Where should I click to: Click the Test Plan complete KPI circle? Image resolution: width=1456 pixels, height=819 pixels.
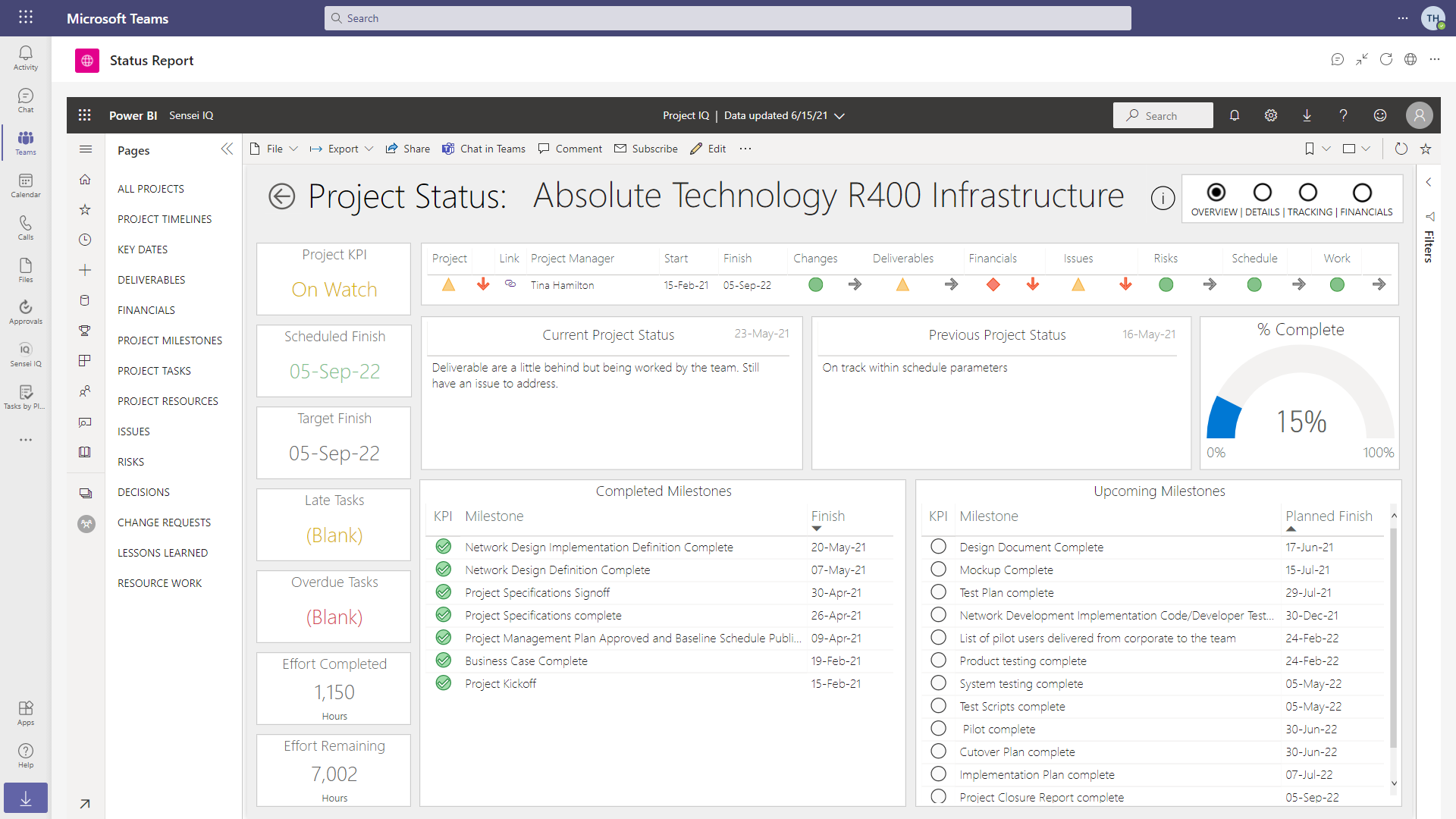pyautogui.click(x=938, y=591)
